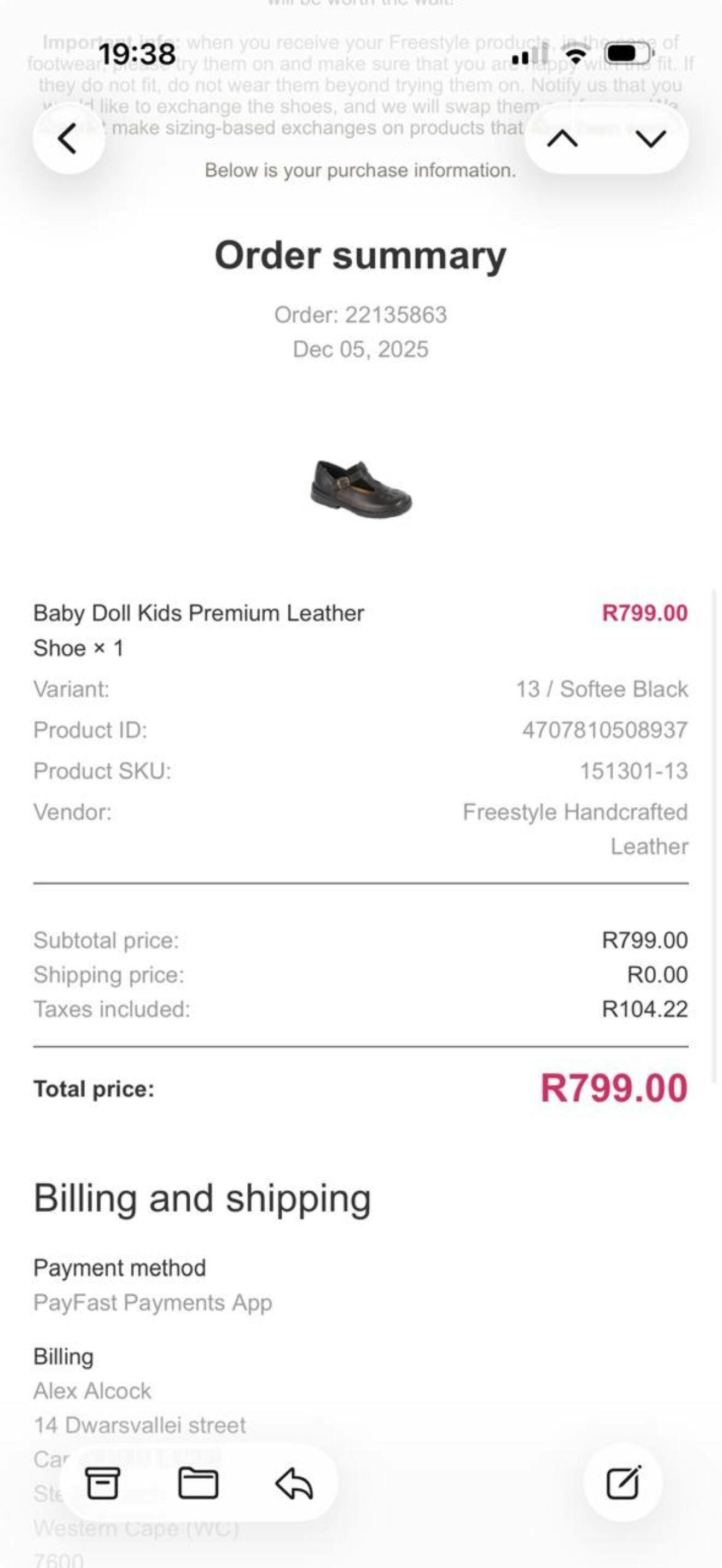Tap the Dec 05, 2025 order date
The width and height of the screenshot is (722, 1568).
(x=360, y=349)
